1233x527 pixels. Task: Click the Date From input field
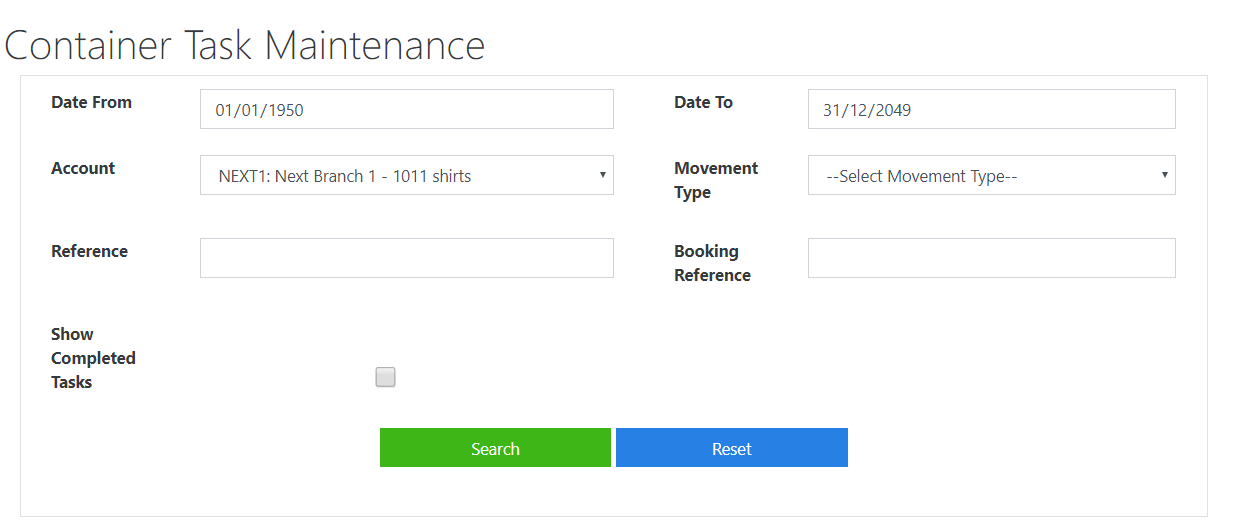(406, 109)
